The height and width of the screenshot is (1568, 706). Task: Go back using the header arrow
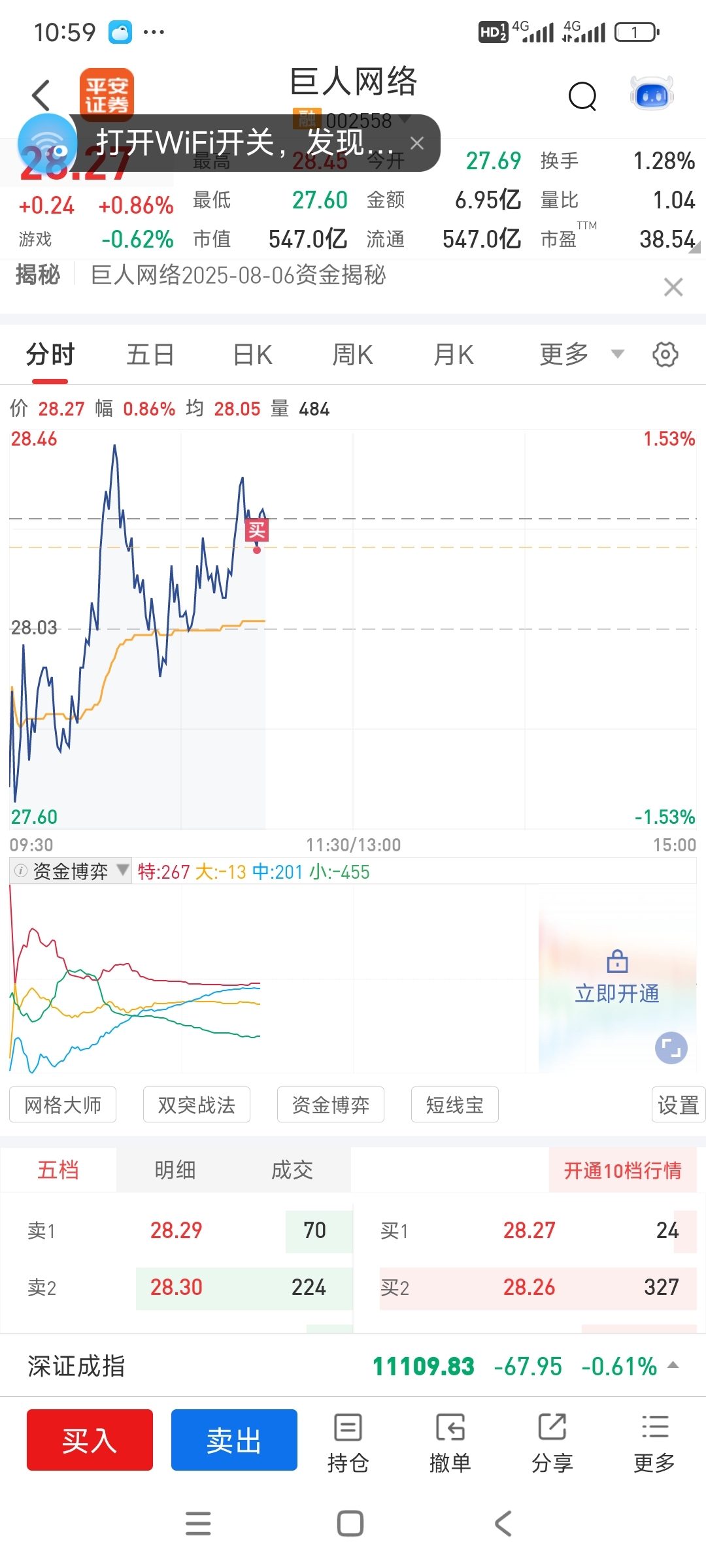(x=41, y=95)
